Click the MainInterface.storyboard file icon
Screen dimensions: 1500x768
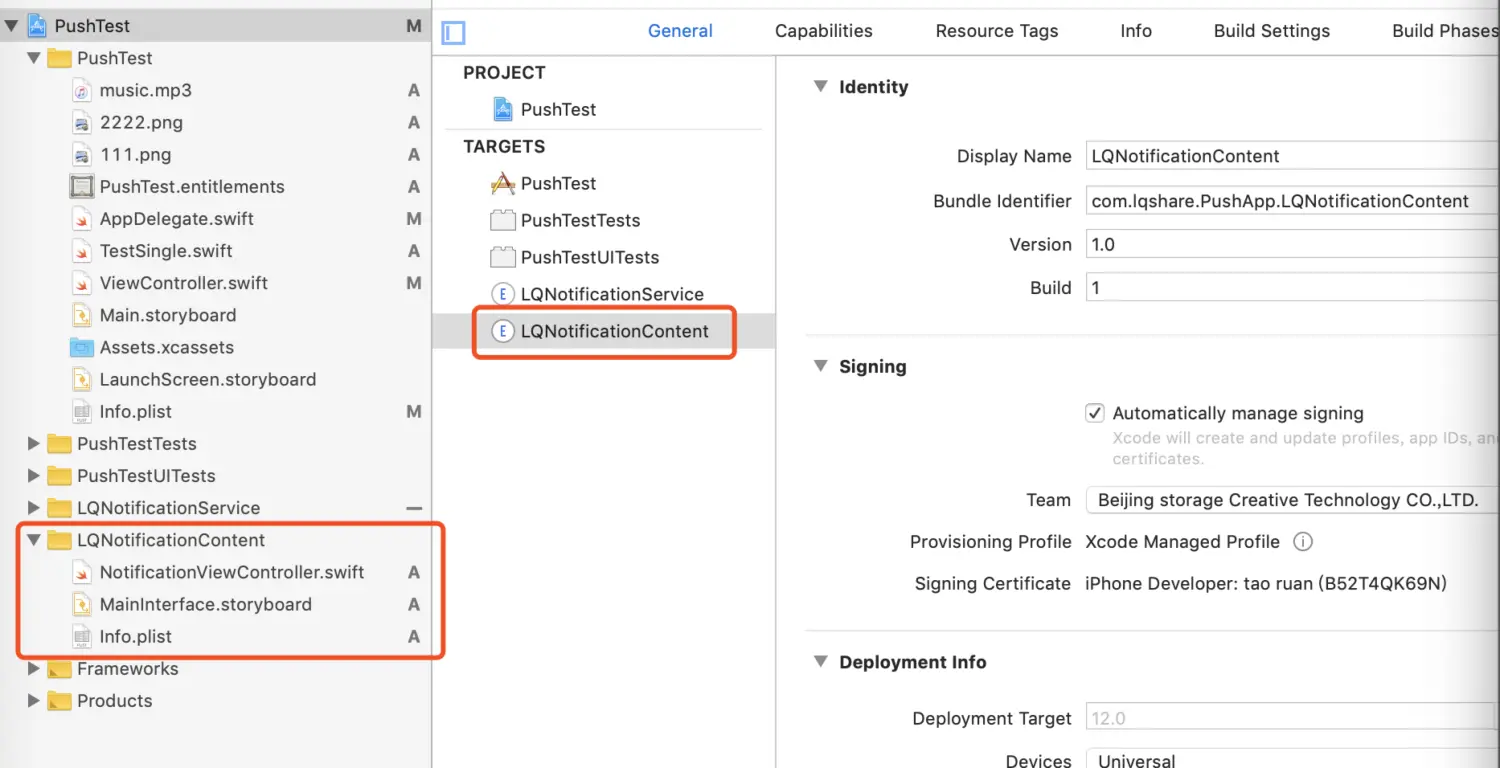click(x=82, y=604)
